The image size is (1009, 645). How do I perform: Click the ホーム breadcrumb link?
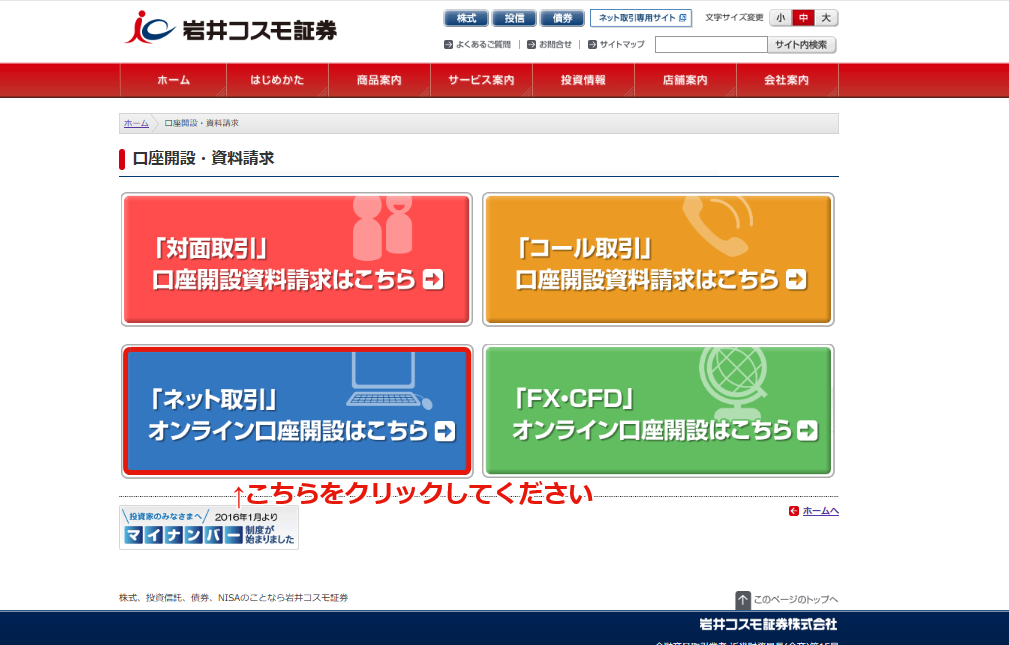136,123
